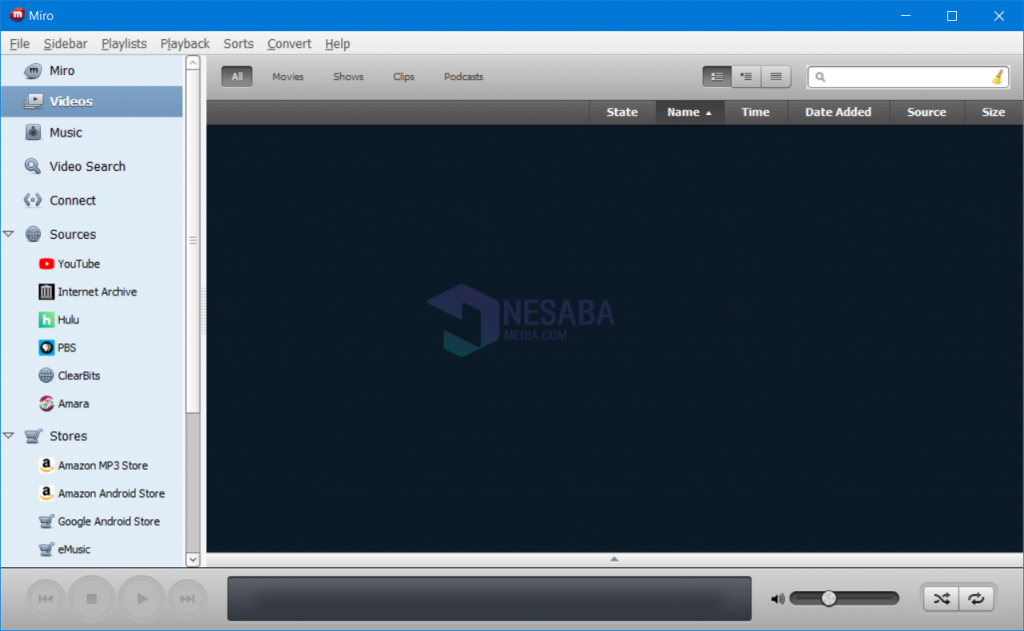The width and height of the screenshot is (1024, 631).
Task: Open Amazon MP3 Store
Action: (102, 466)
